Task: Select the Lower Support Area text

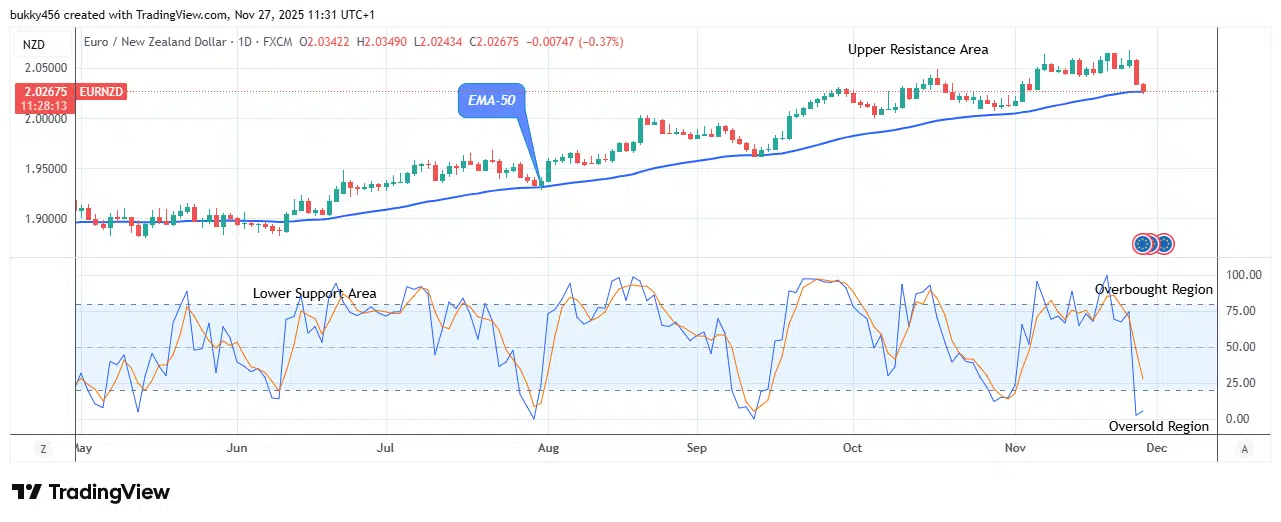Action: click(x=314, y=293)
